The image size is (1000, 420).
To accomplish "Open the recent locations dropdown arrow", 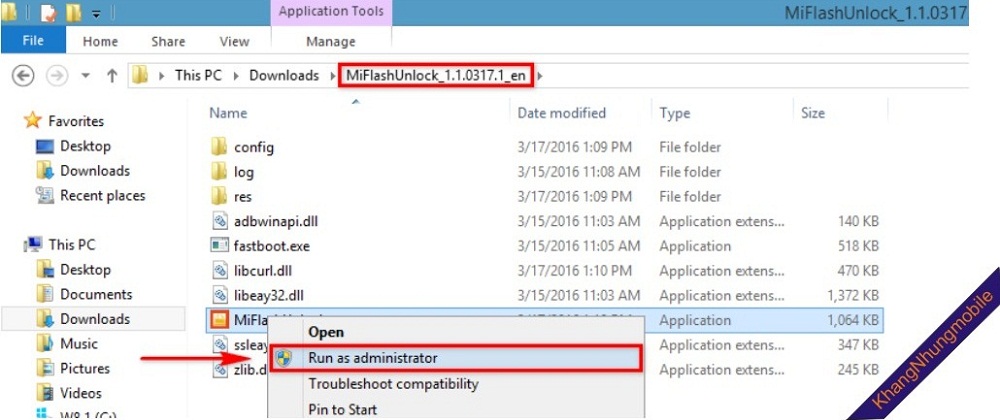I will [x=86, y=76].
